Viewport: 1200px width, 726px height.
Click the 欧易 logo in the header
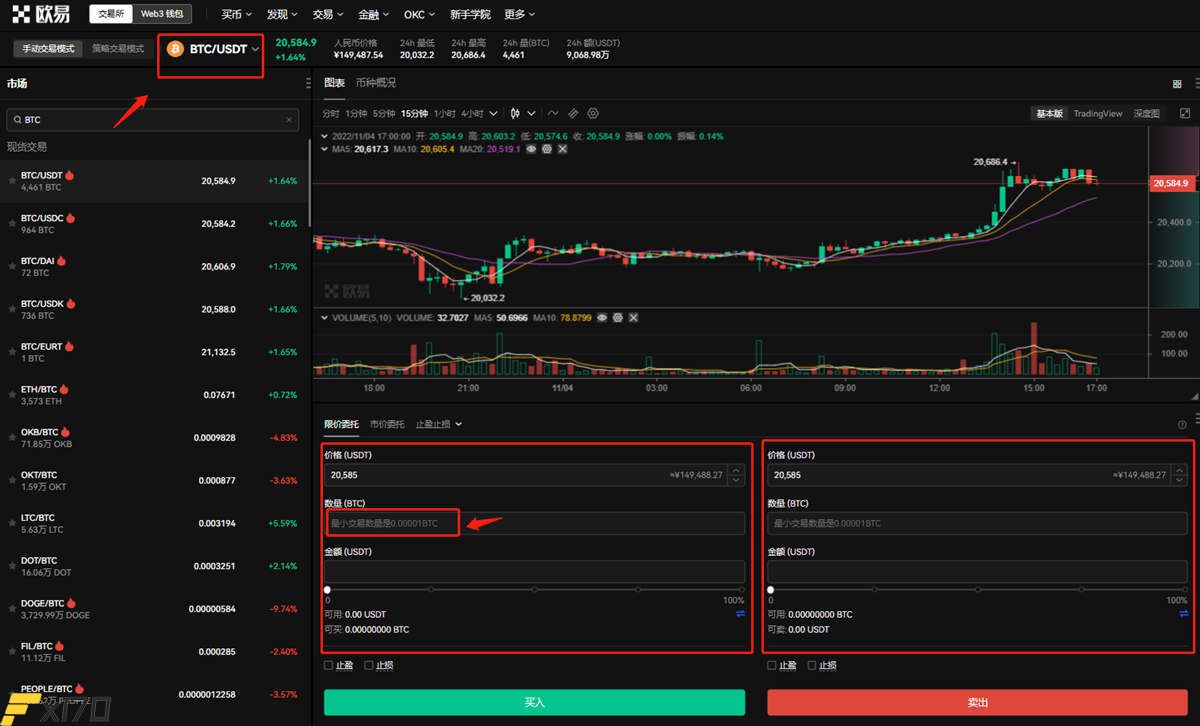(42, 14)
